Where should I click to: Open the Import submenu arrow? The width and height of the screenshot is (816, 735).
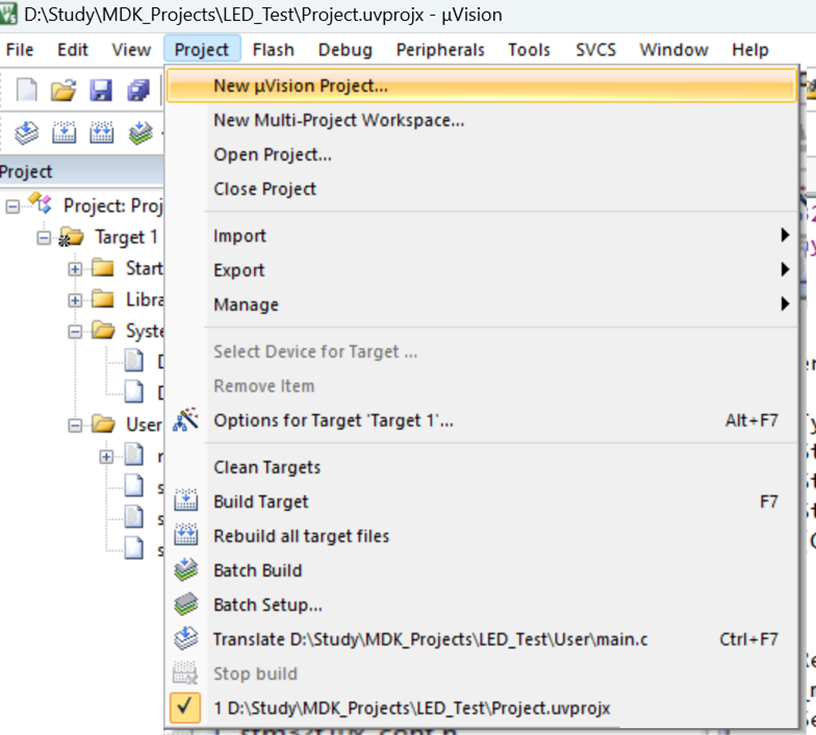(785, 235)
